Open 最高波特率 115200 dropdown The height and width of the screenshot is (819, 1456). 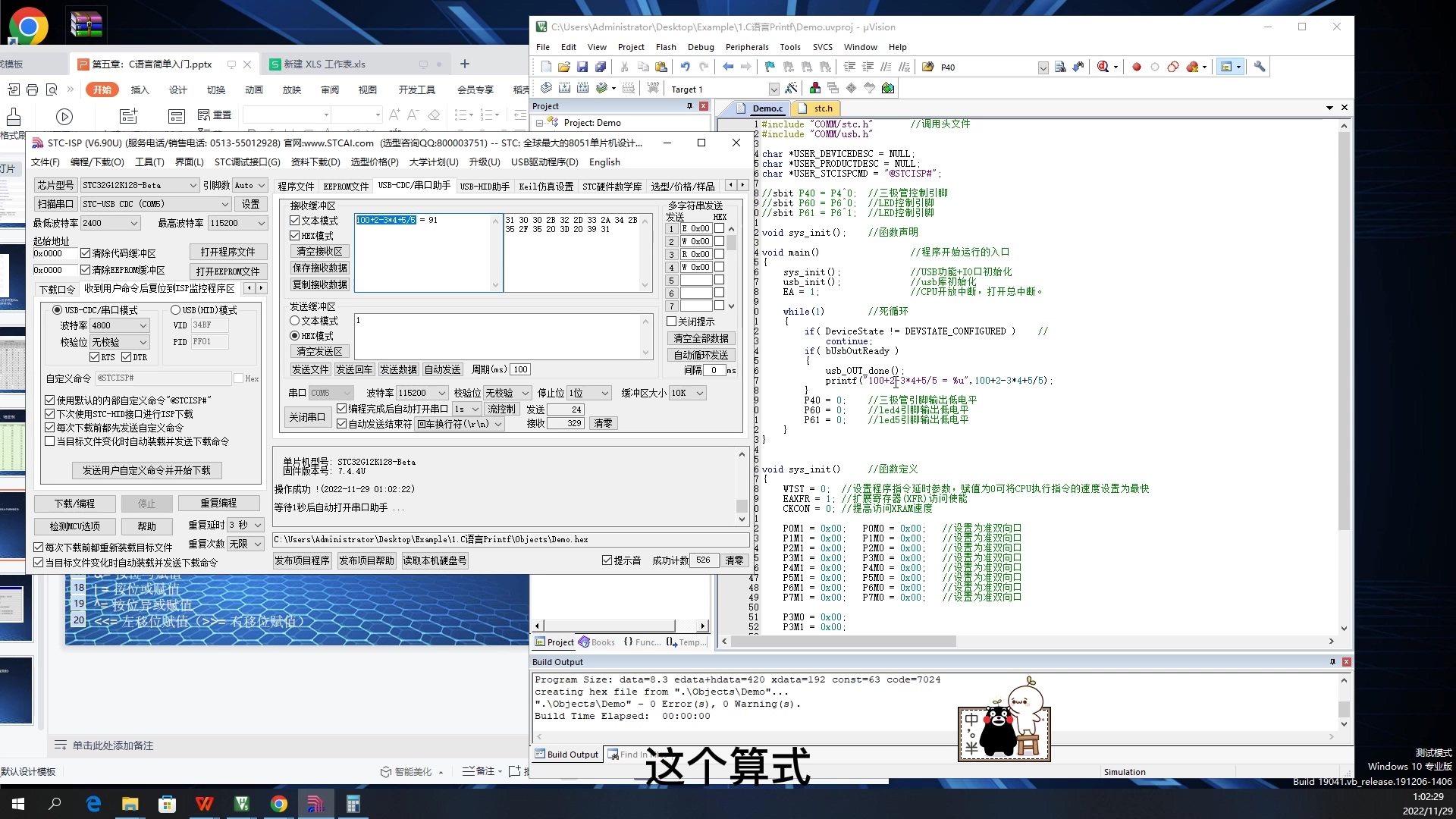pyautogui.click(x=237, y=223)
